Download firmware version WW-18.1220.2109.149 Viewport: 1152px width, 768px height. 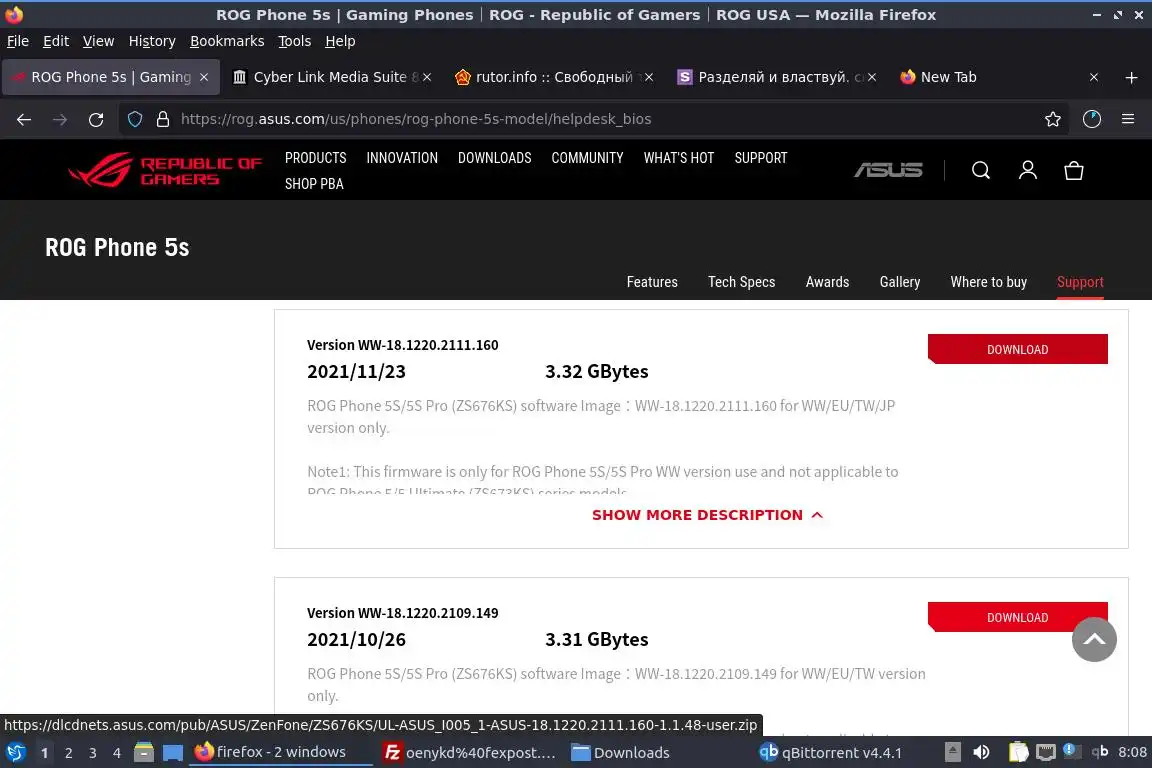[1018, 617]
